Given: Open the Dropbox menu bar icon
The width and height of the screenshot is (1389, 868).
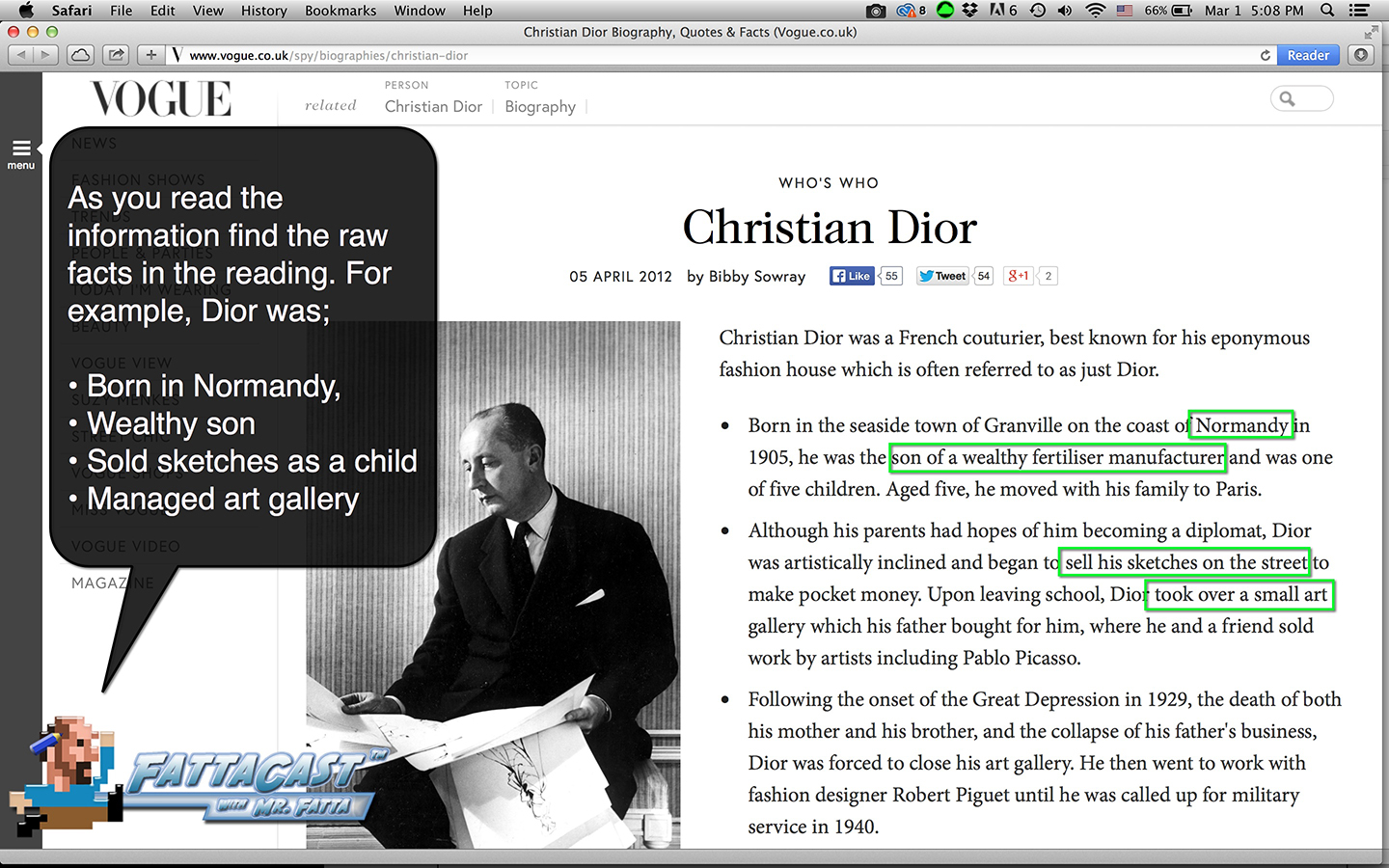Looking at the screenshot, I should tap(970, 11).
